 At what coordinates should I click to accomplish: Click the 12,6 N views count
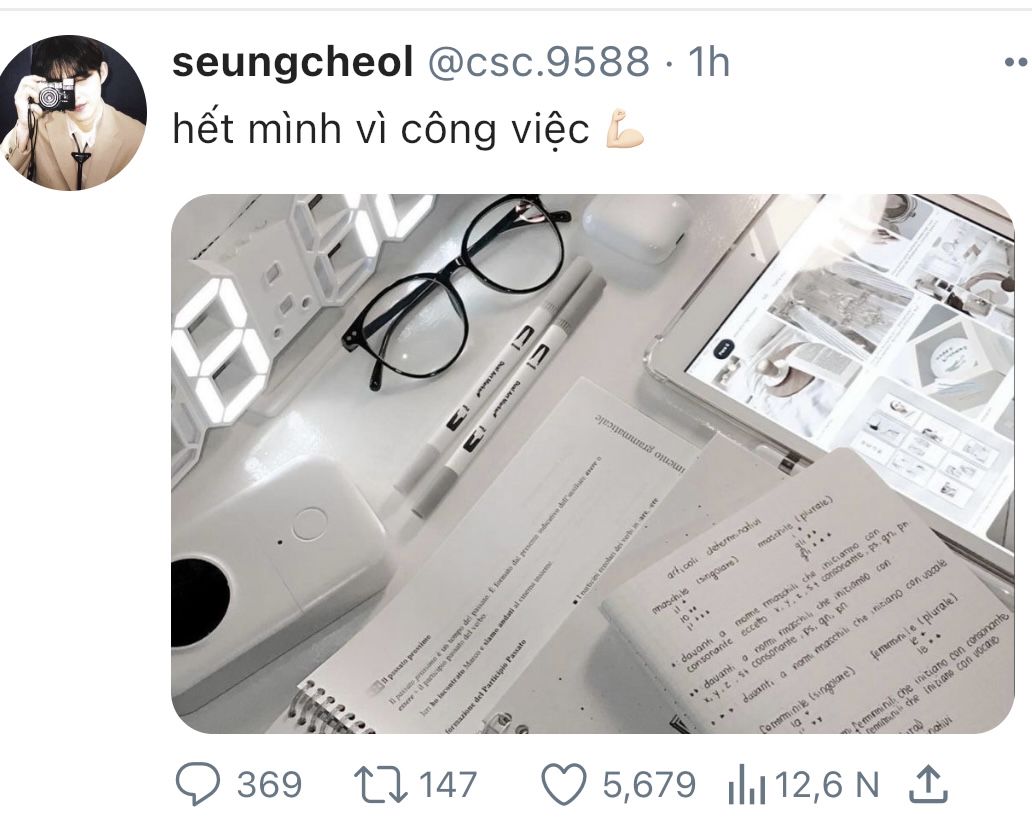(x=826, y=785)
